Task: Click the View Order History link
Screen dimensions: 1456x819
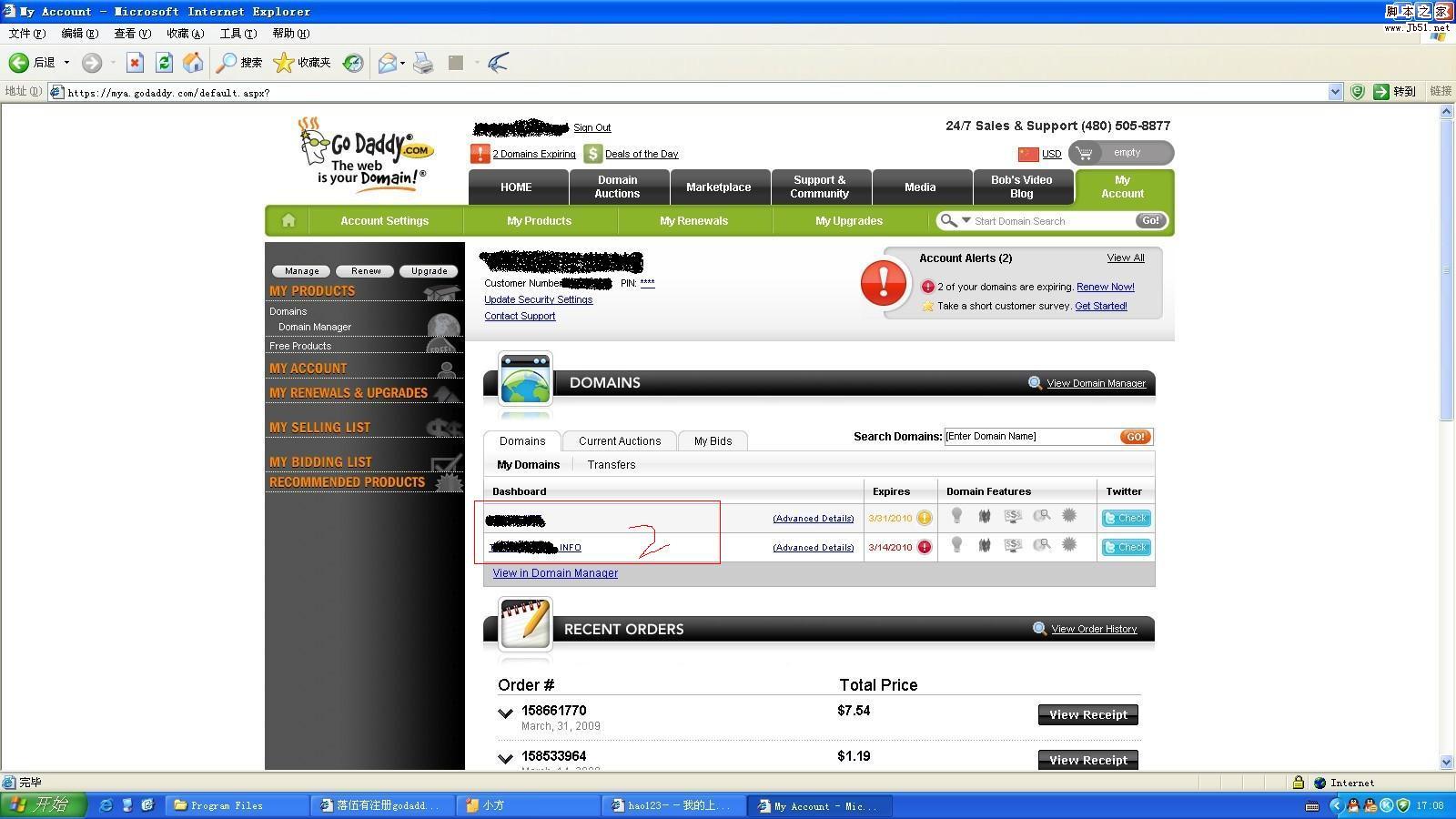Action: pyautogui.click(x=1094, y=629)
